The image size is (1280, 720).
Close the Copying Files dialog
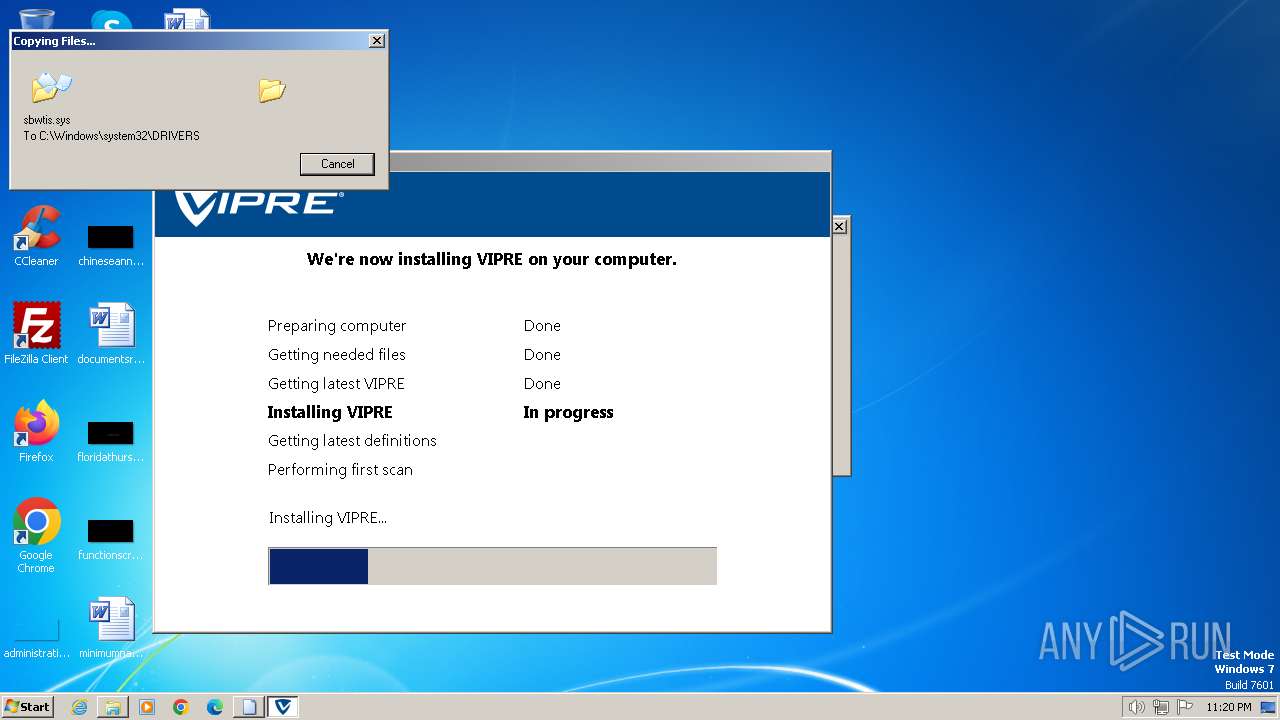pyautogui.click(x=376, y=41)
